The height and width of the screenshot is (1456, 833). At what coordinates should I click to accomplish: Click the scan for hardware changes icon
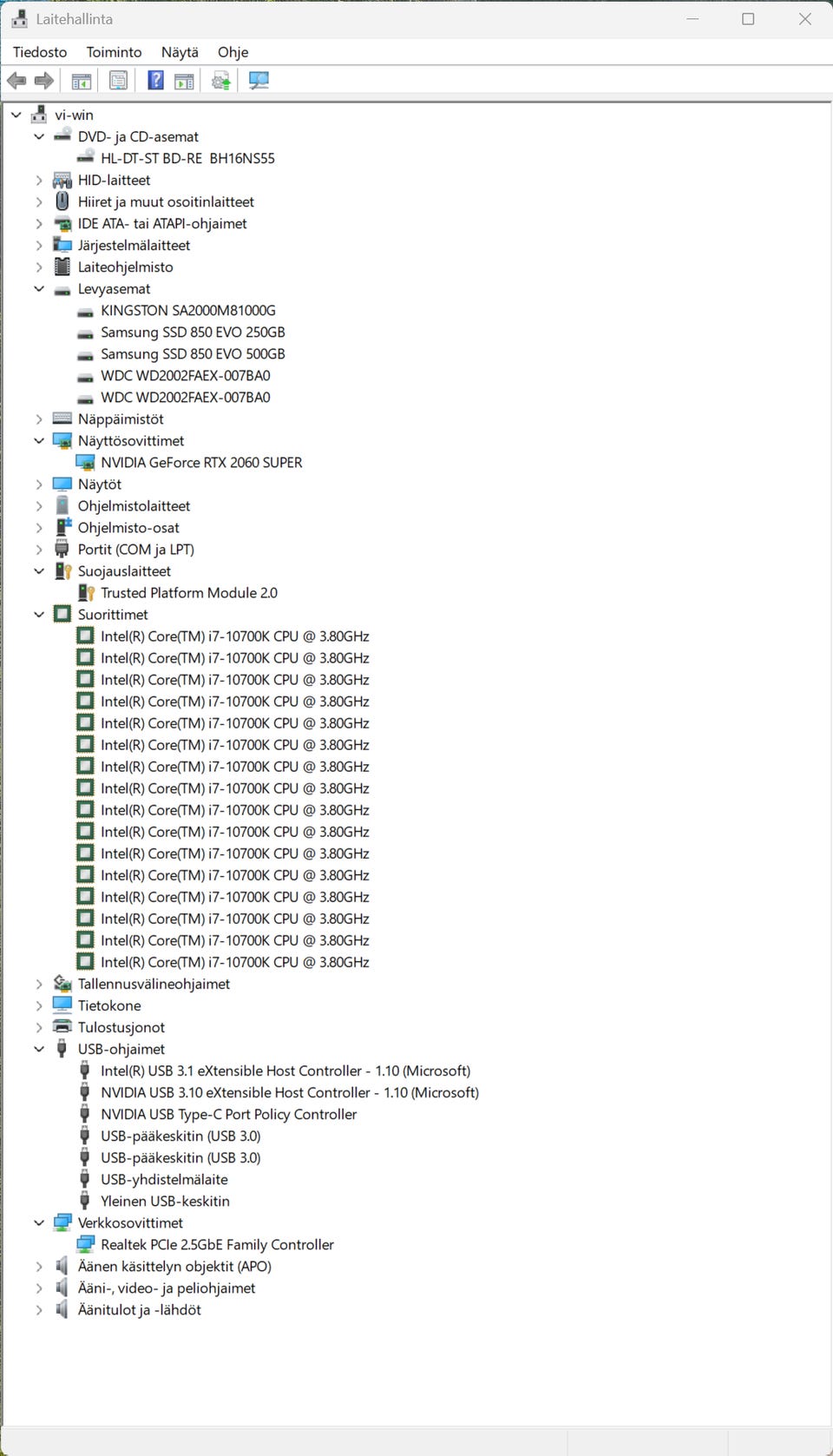(259, 81)
